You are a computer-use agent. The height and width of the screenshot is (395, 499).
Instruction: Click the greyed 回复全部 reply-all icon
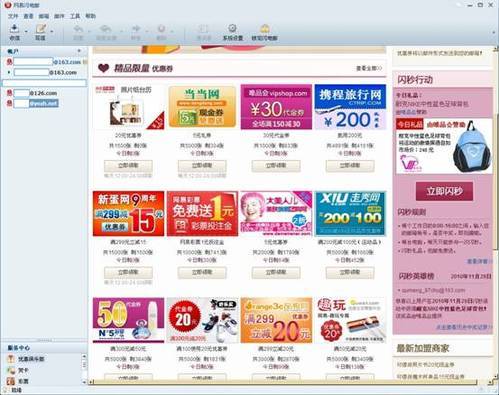[x=106, y=29]
